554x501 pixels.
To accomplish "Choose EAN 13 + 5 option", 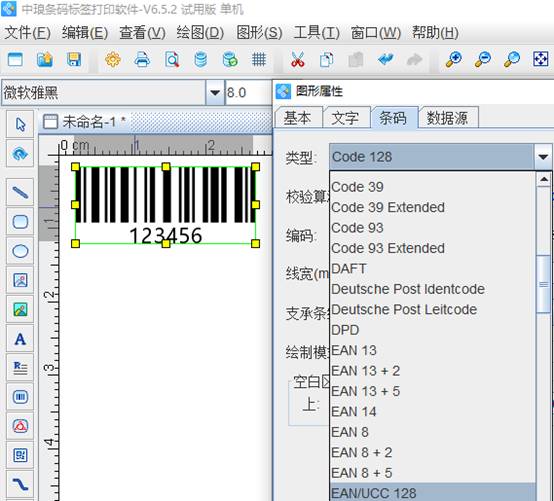I will (x=433, y=391).
